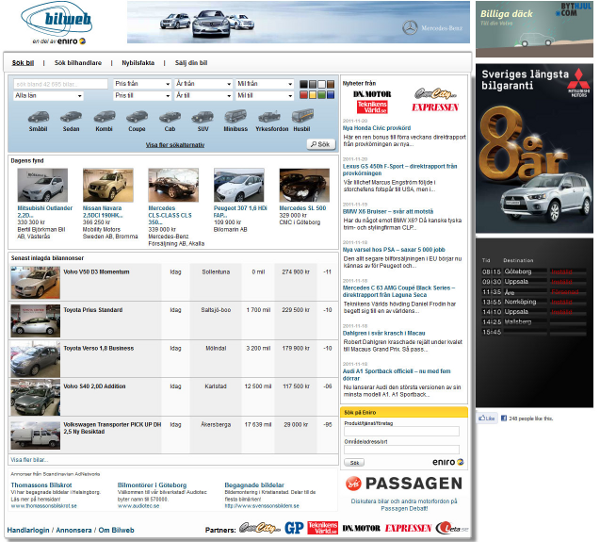Expand Visa fler sökalternativ
Viewport: 600px width, 542px height.
pyautogui.click(x=175, y=145)
